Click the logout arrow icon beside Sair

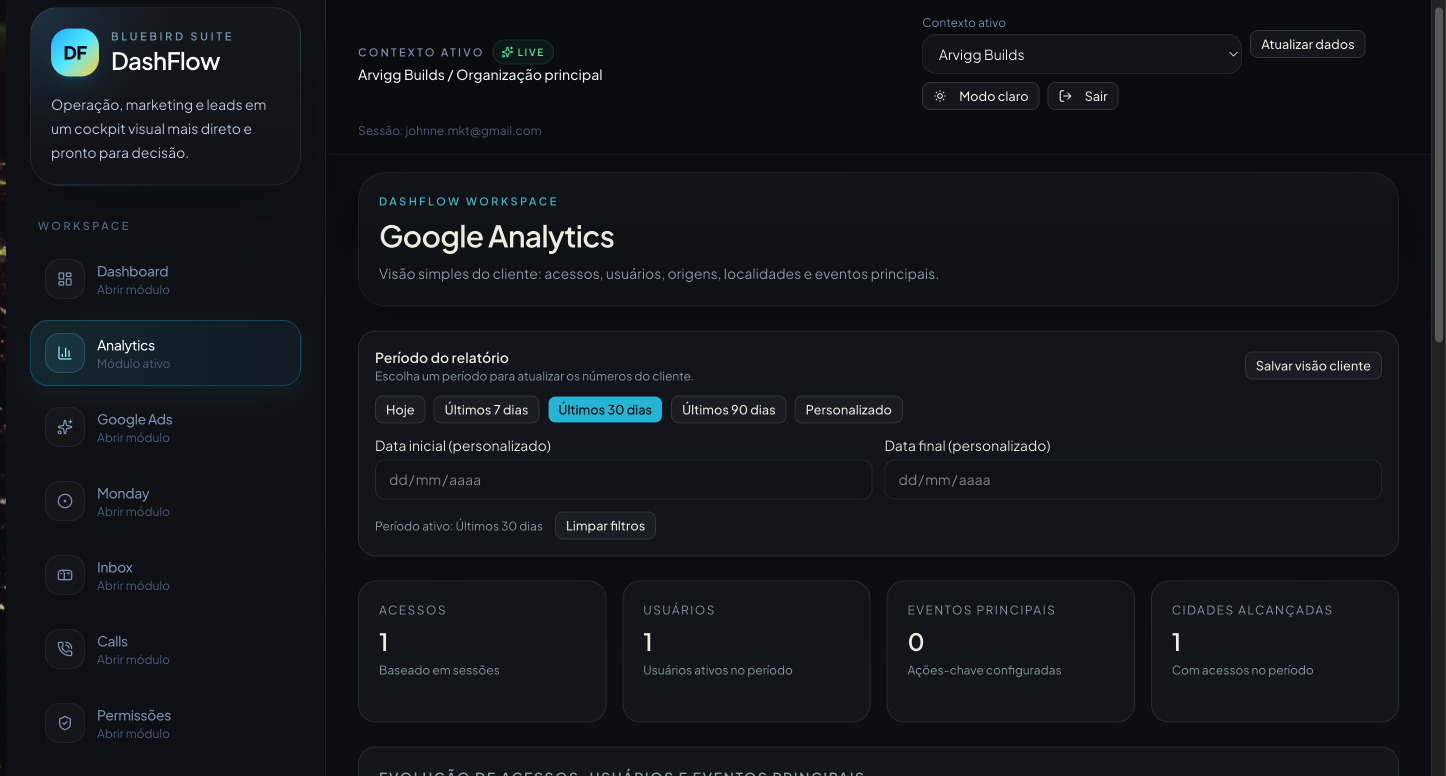1066,97
